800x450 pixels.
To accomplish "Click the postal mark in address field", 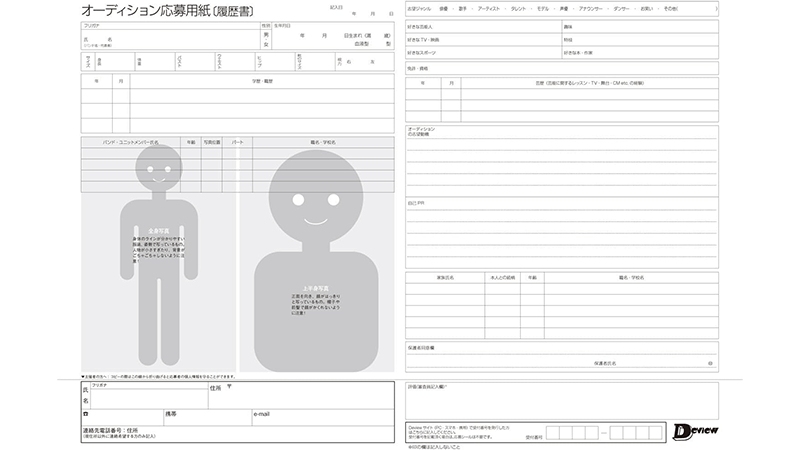I will tap(229, 385).
